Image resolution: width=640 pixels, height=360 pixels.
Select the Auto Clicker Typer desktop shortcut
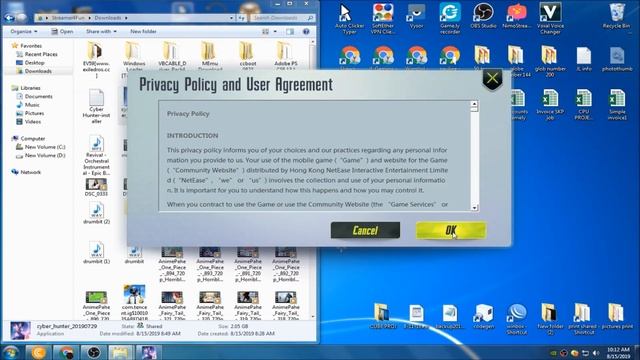coord(349,19)
